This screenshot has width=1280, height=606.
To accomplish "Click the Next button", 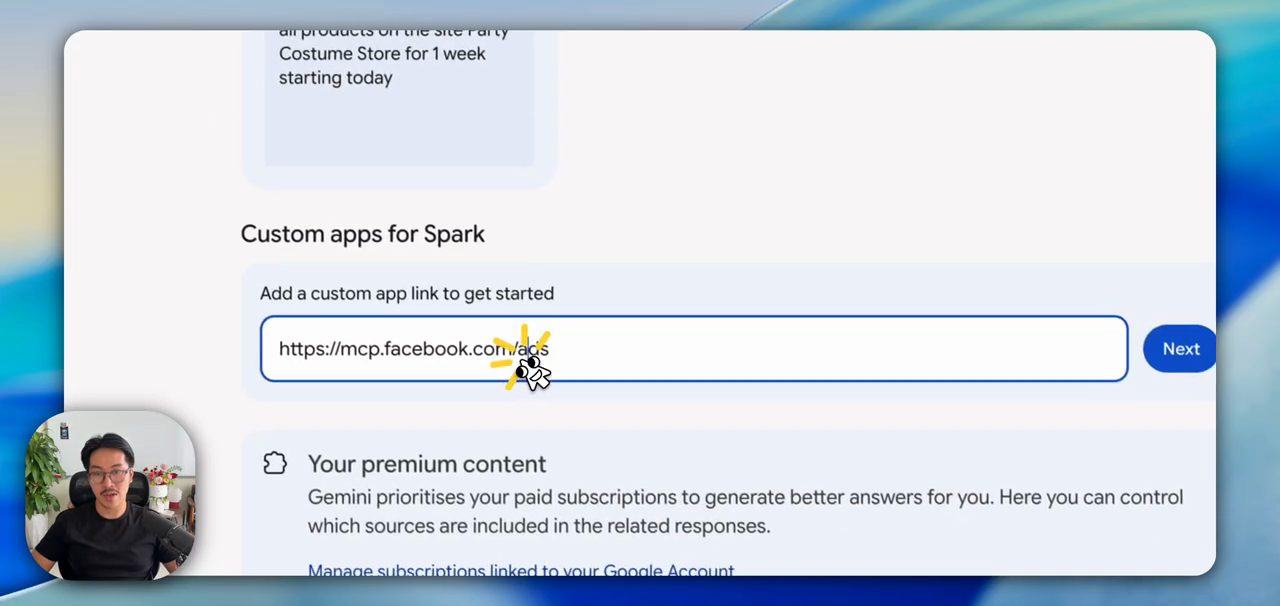I will 1180,349.
